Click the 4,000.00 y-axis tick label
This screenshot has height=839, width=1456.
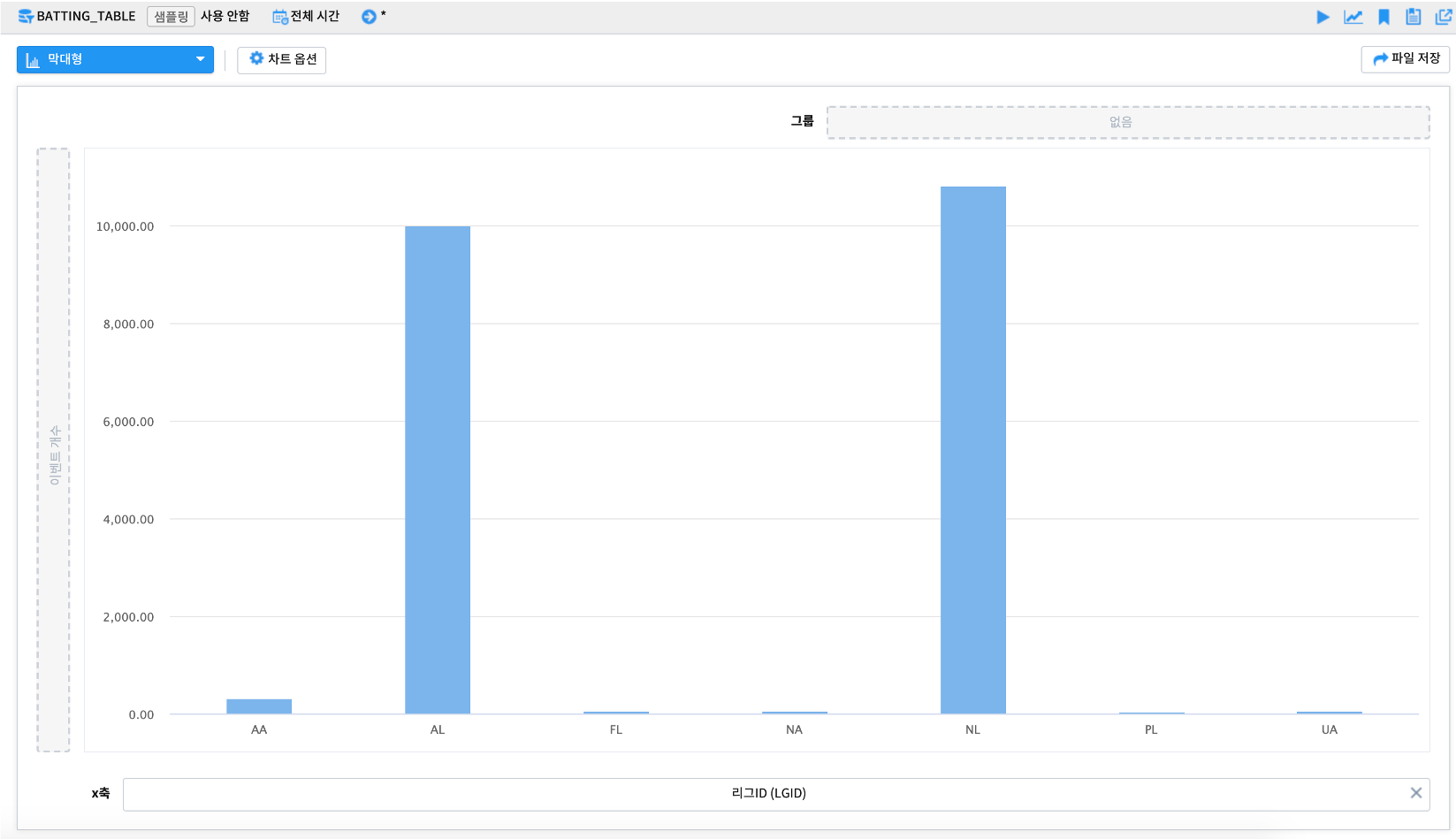(128, 520)
